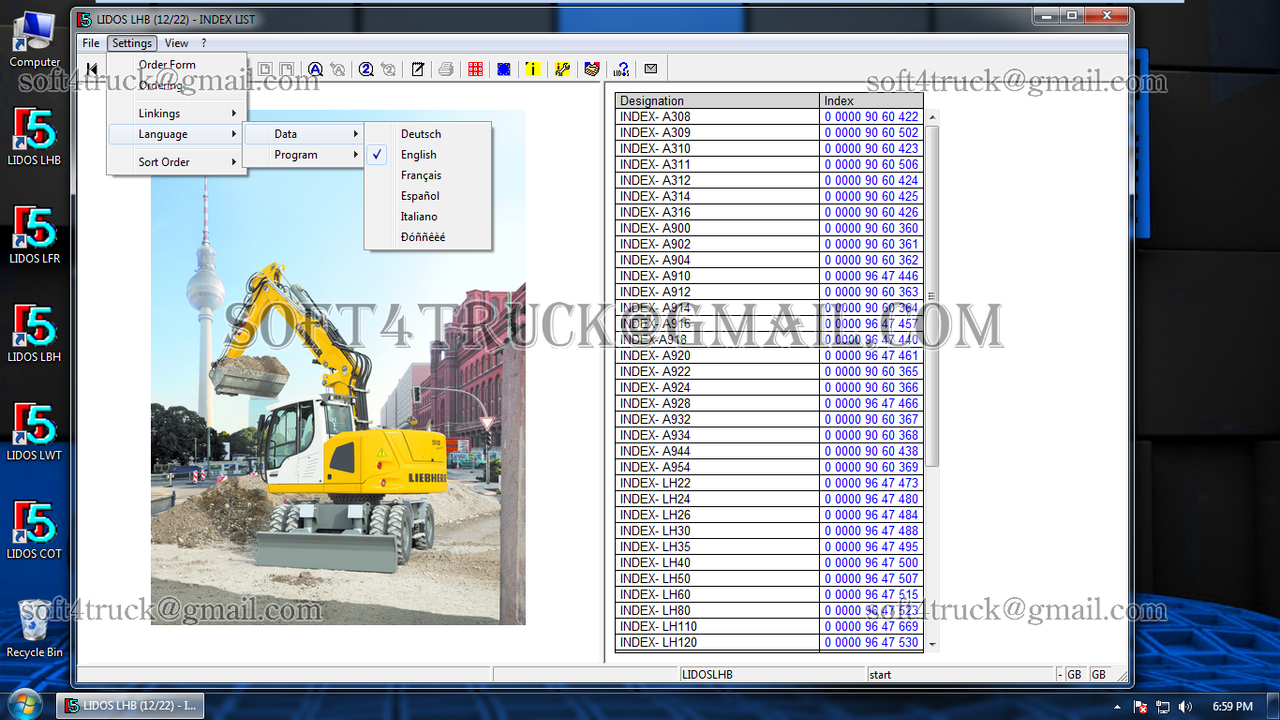Click the printer icon in toolbar
The height and width of the screenshot is (720, 1280).
coord(446,69)
